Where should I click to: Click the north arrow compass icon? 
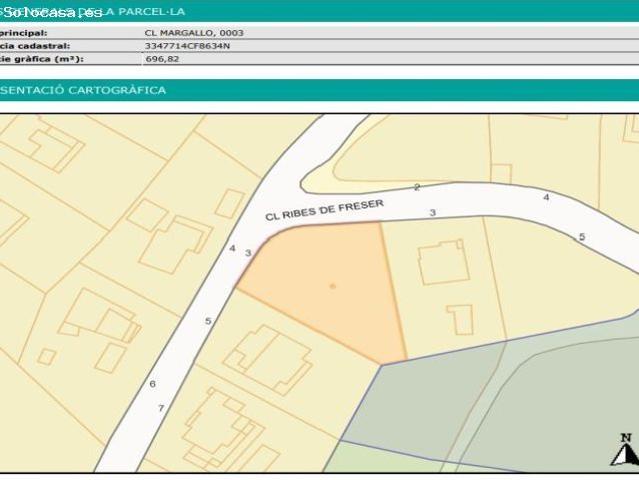click(625, 451)
